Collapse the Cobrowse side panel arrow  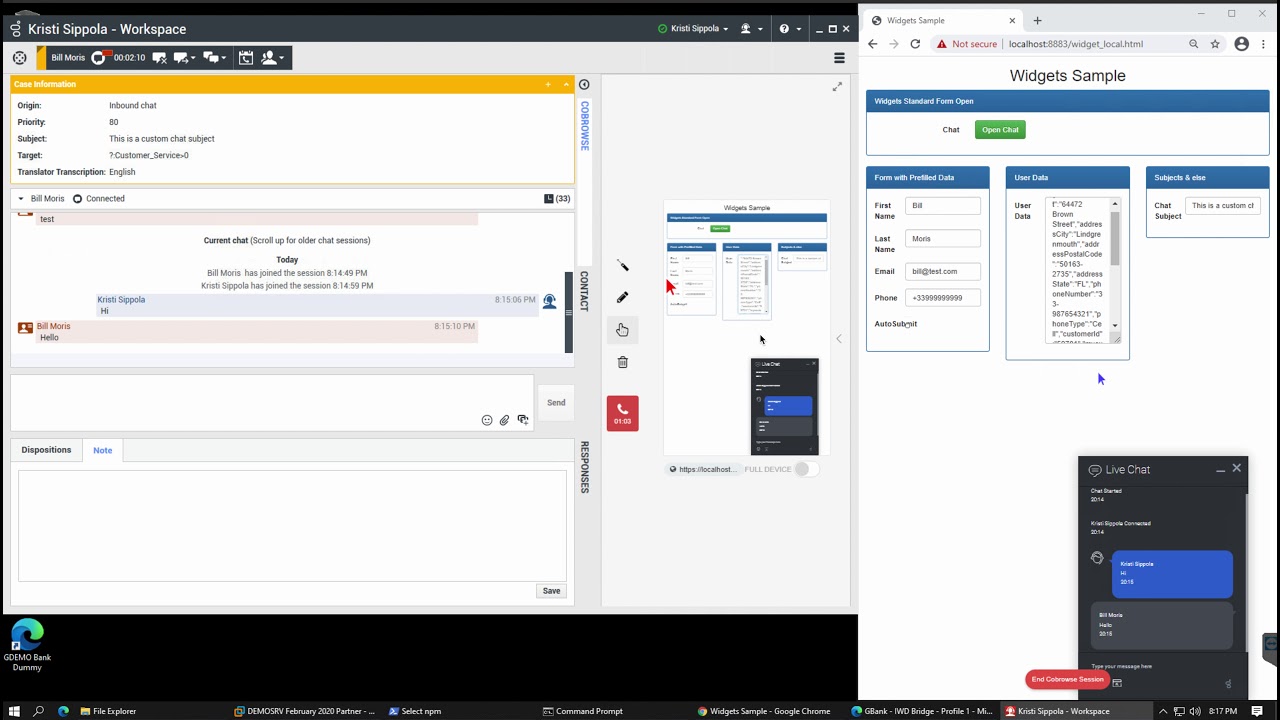tap(585, 84)
